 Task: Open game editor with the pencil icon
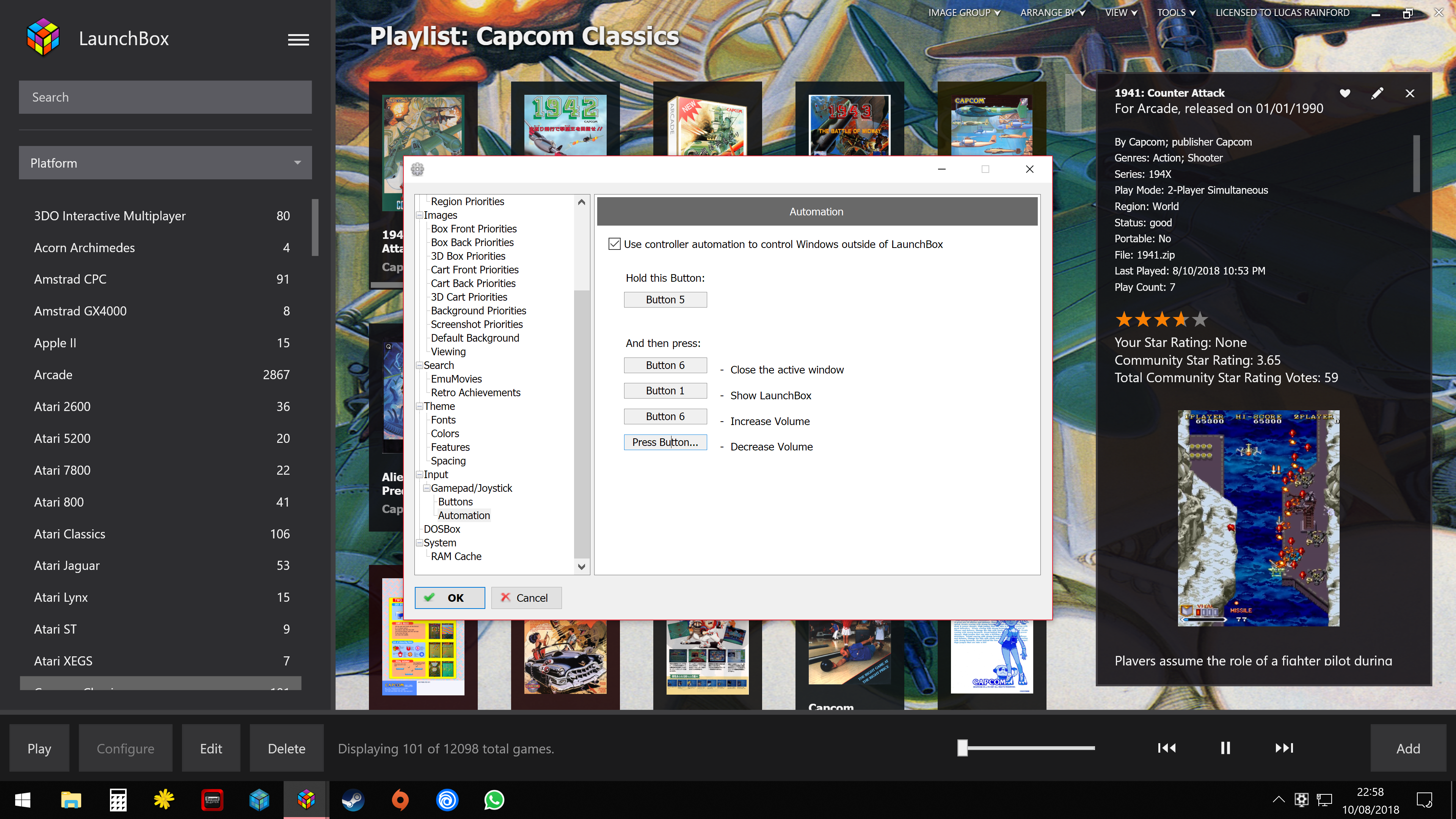[x=1377, y=93]
